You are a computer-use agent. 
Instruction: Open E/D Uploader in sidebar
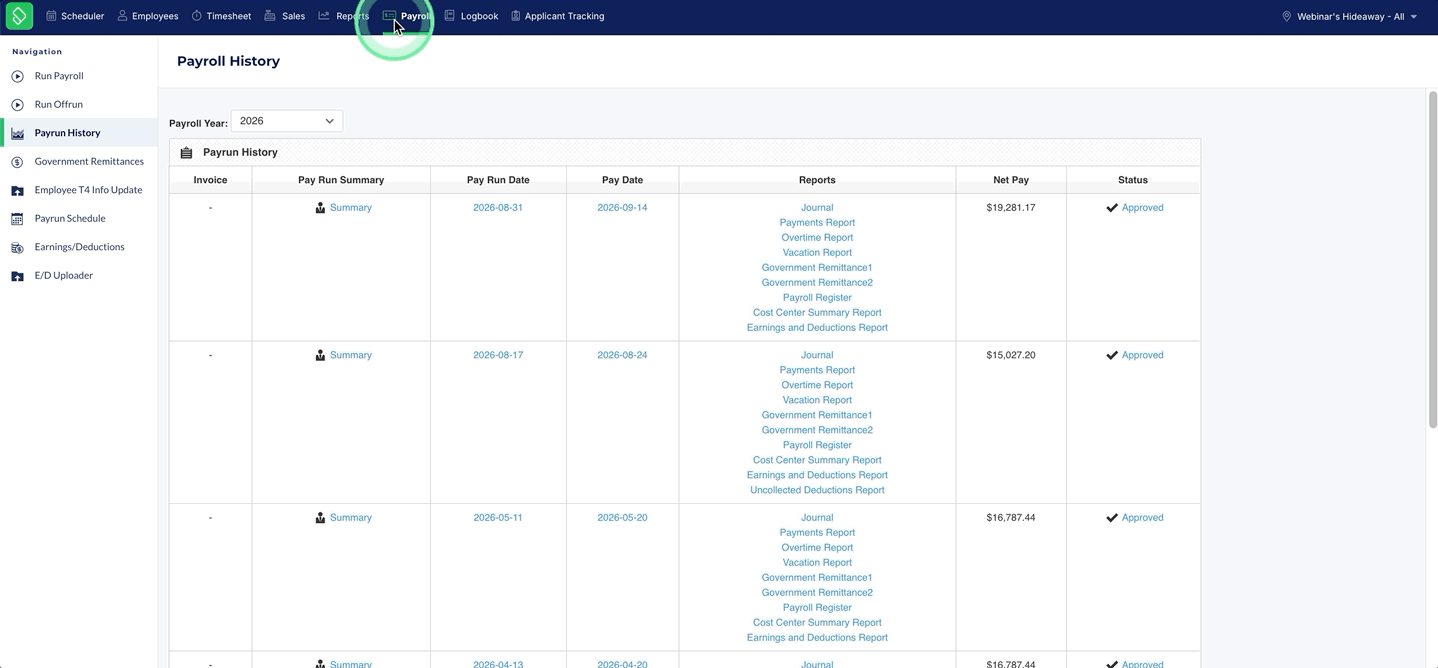[x=64, y=275]
